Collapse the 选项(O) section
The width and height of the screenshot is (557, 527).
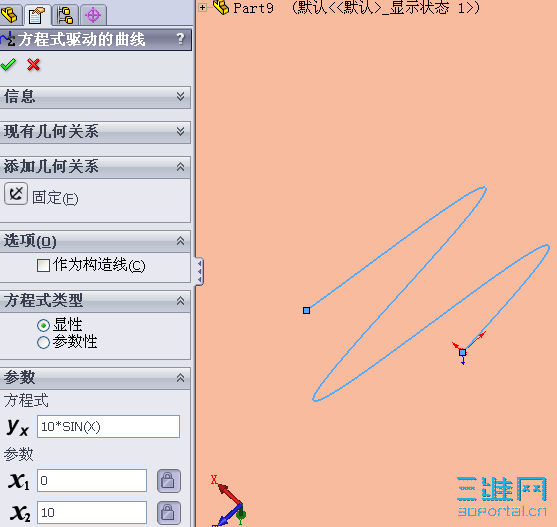180,241
